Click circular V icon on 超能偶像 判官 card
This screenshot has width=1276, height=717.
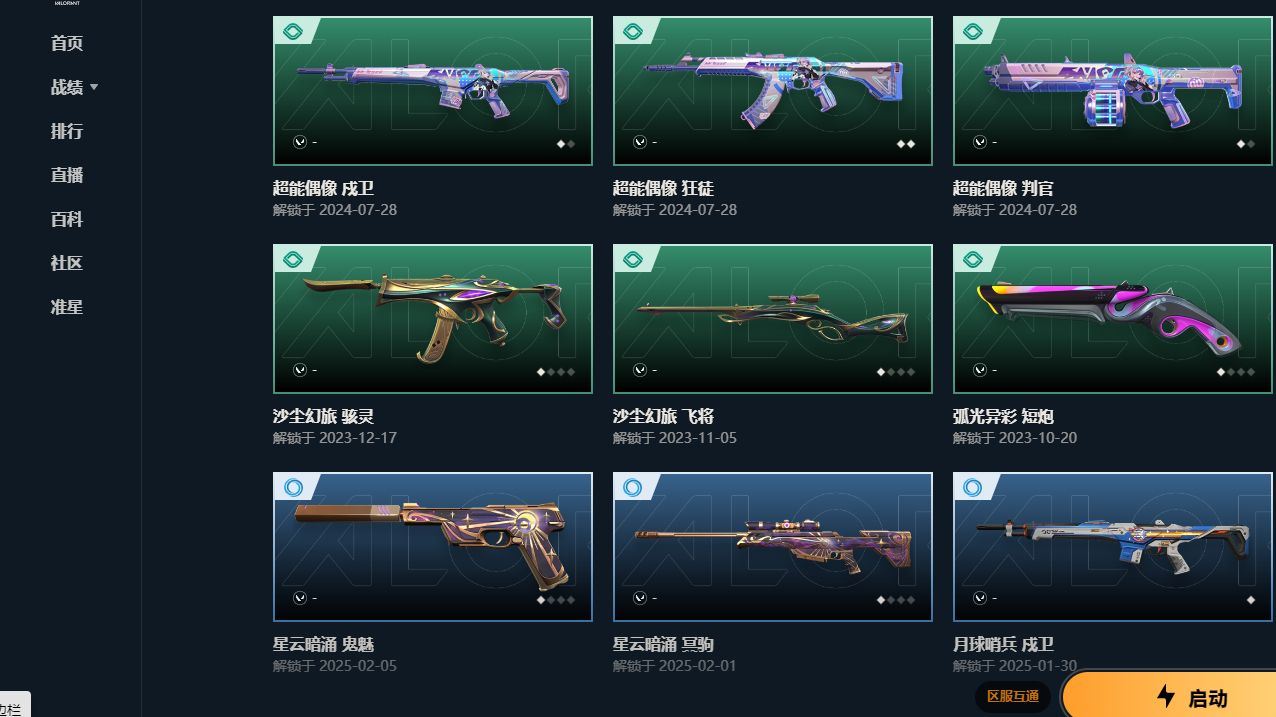(979, 142)
